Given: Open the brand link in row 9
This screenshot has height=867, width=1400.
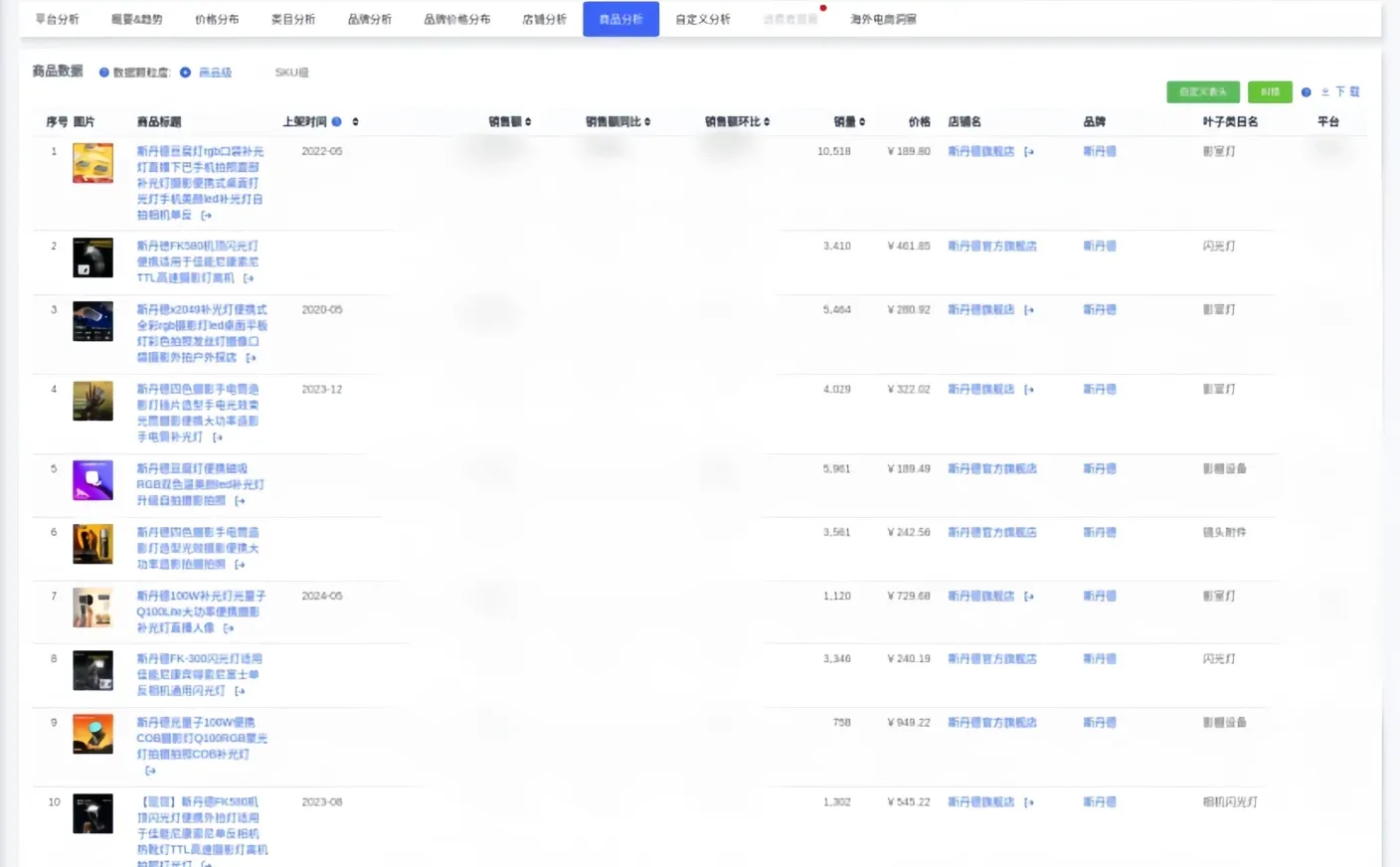Looking at the screenshot, I should pos(1100,723).
